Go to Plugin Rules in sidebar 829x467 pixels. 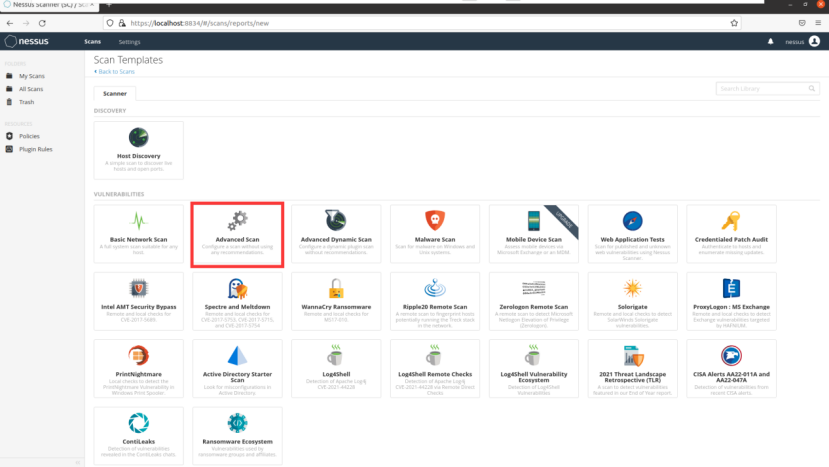pyautogui.click(x=35, y=149)
